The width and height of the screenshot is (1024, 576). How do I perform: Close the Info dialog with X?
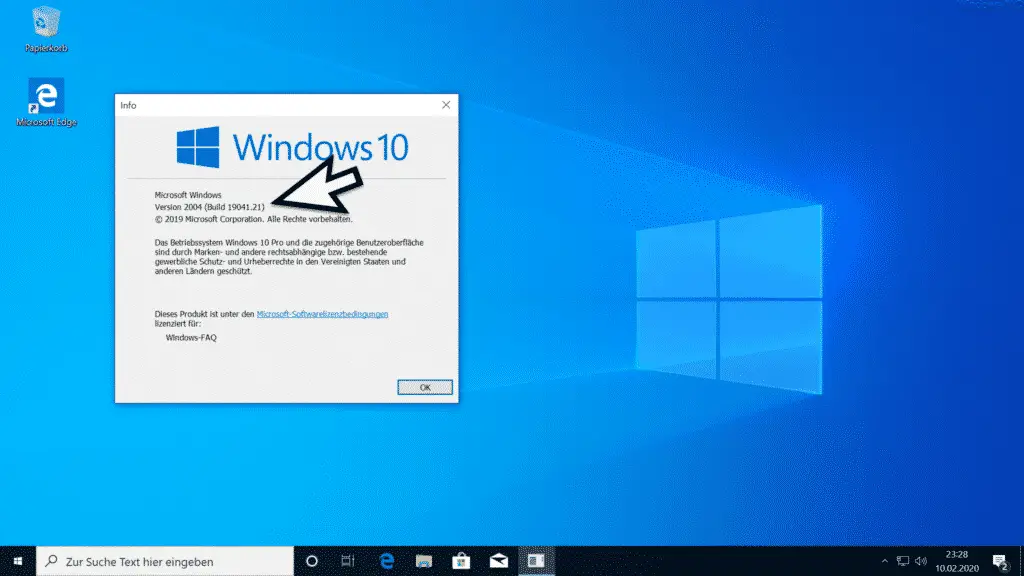pos(446,104)
